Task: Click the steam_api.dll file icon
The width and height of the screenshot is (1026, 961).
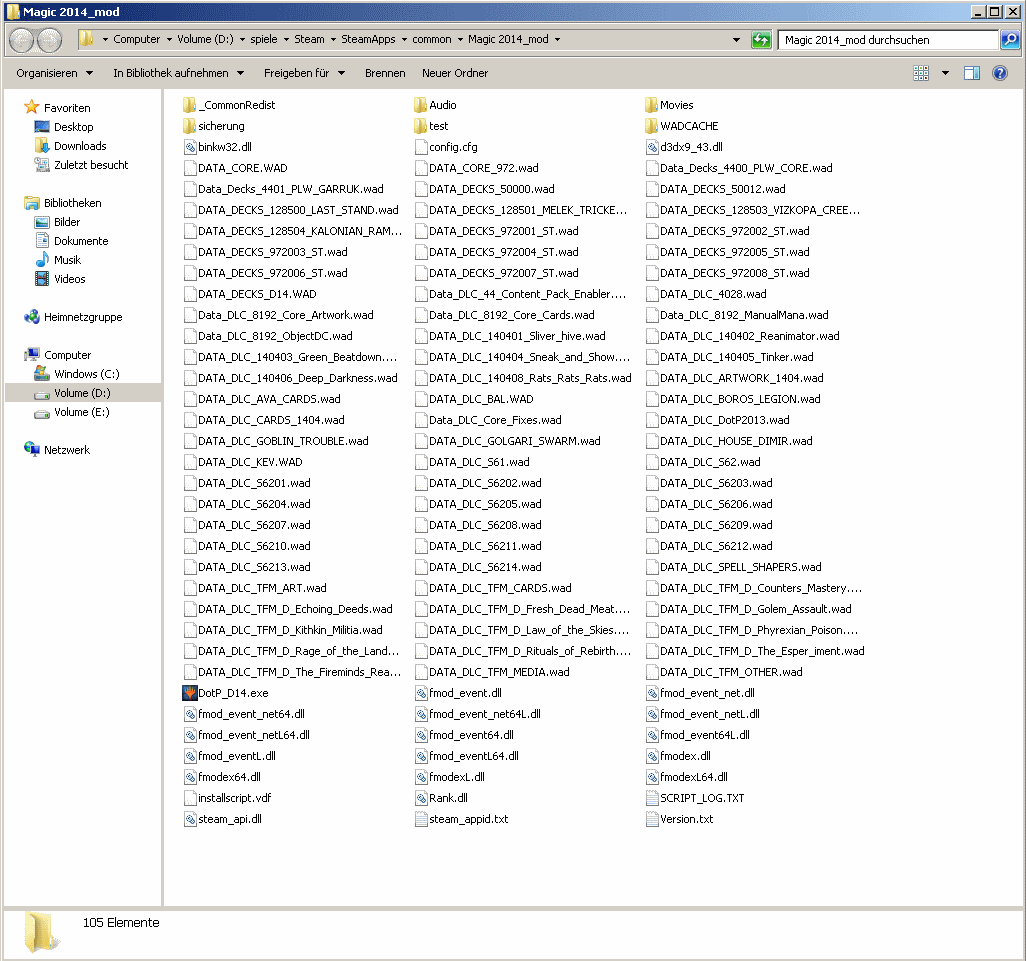Action: [190, 819]
